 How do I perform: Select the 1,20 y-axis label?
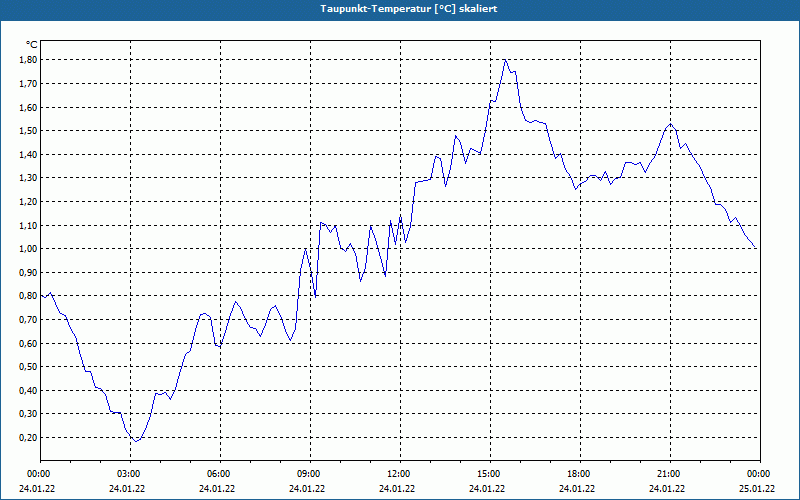(28, 202)
